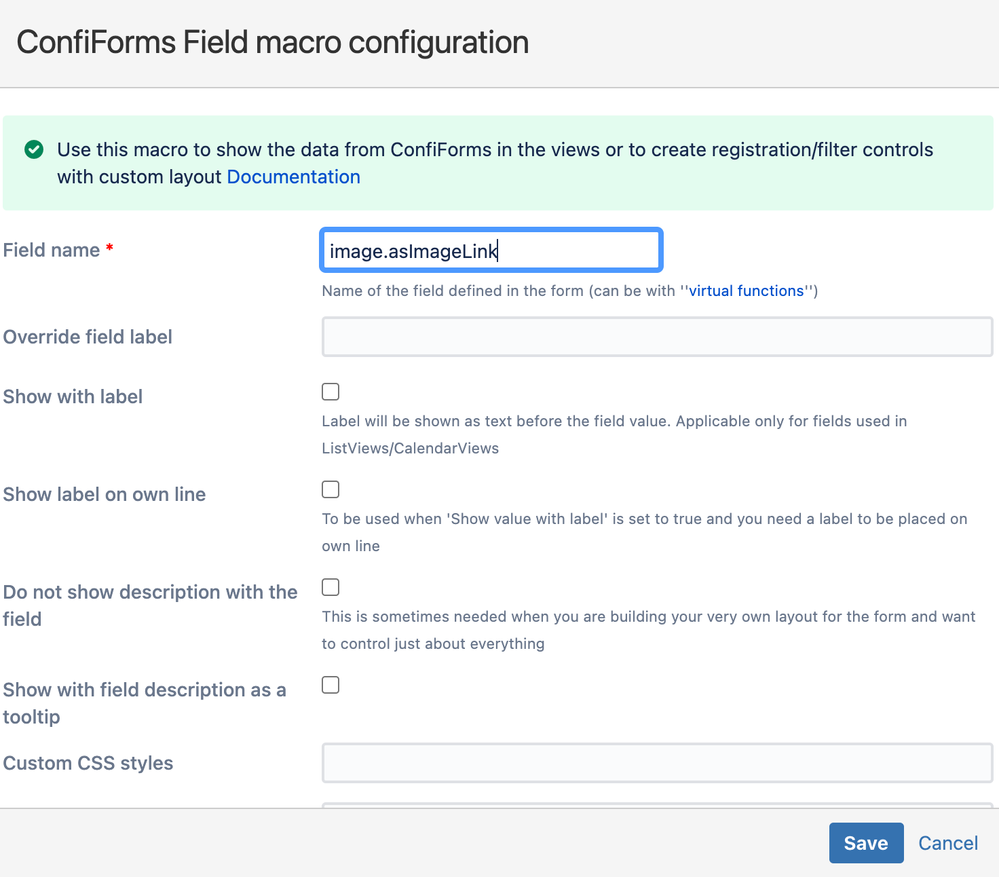Click the ConfiForms Field macro configuration title
Screen dimensions: 999x877
(x=273, y=43)
